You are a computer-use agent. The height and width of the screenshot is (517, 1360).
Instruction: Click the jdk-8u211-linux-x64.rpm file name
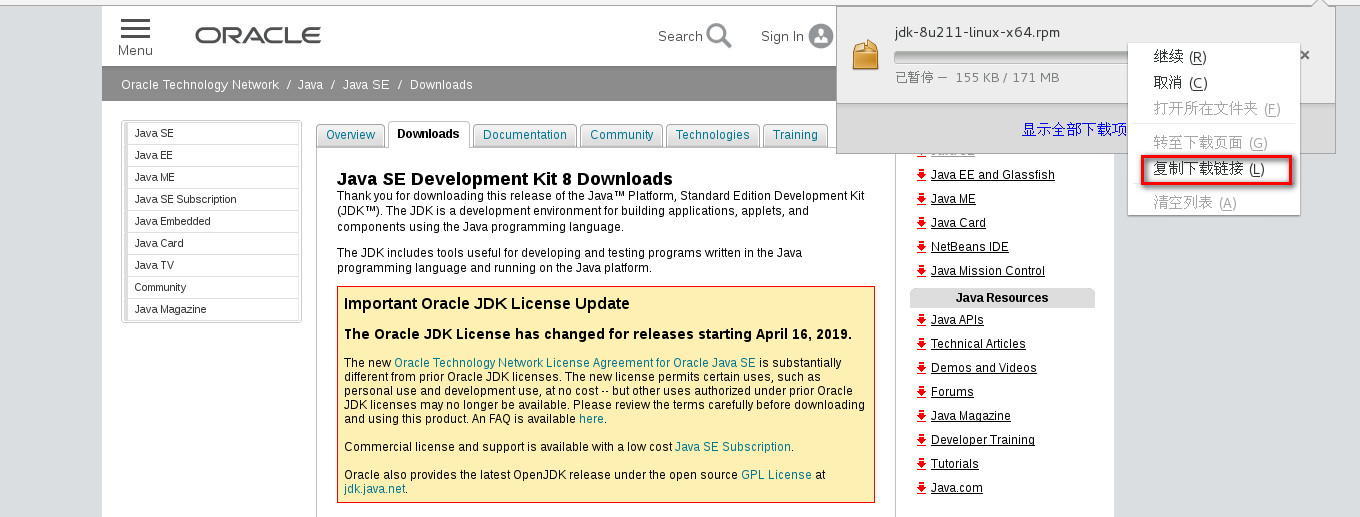click(977, 32)
